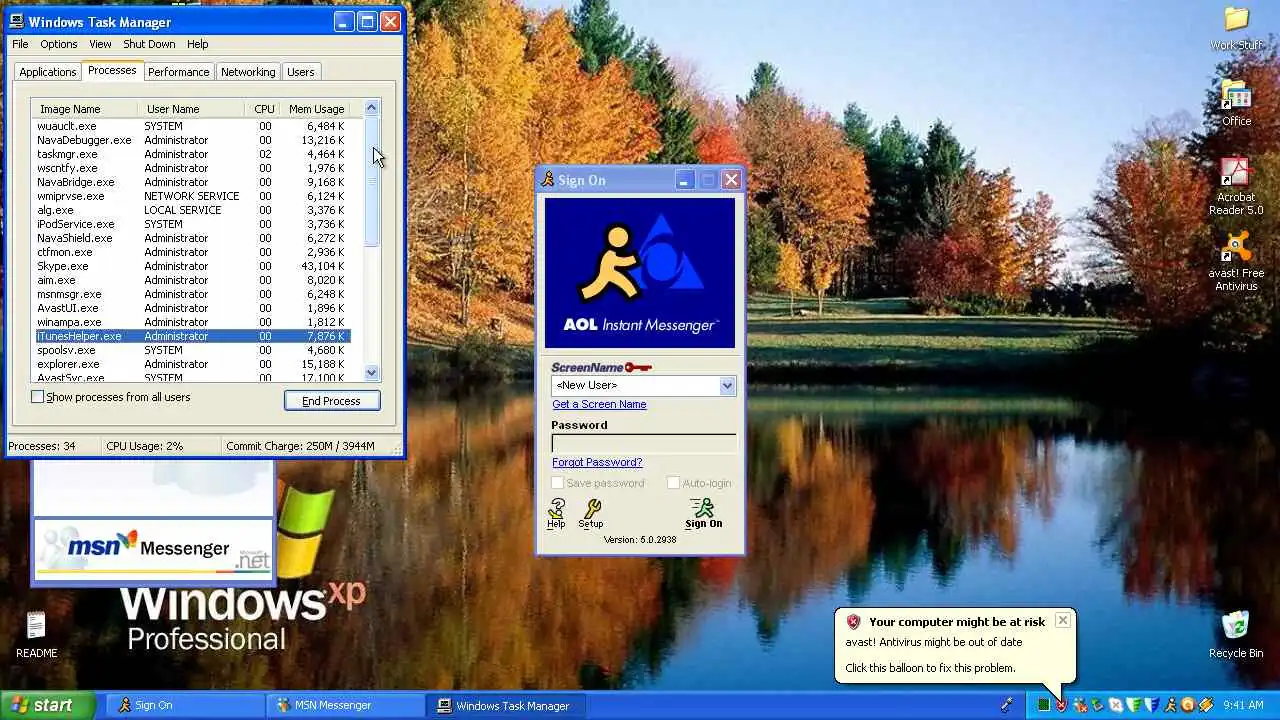Click the End Process button
The height and width of the screenshot is (720, 1280).
(331, 401)
